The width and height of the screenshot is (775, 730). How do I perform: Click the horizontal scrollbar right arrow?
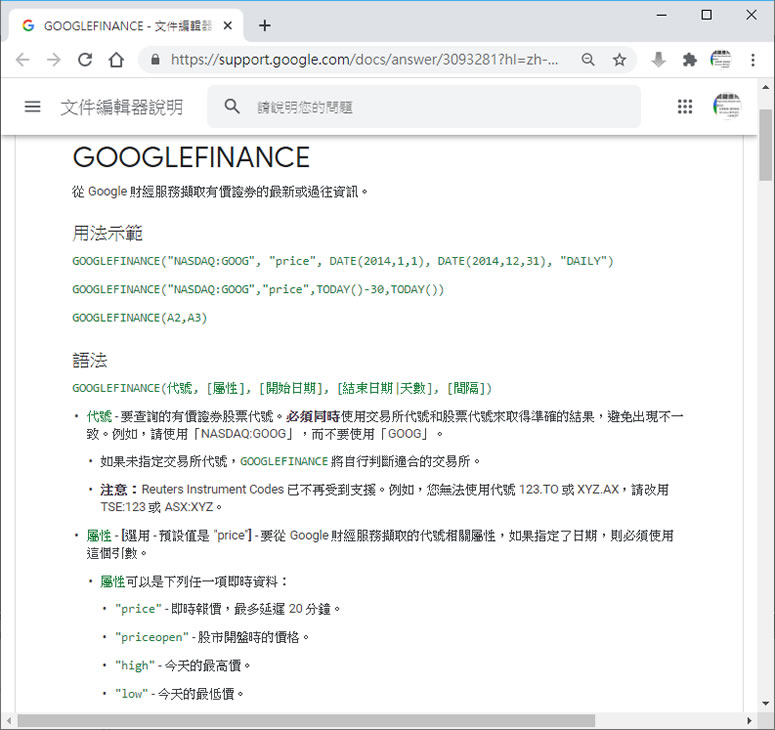click(749, 721)
